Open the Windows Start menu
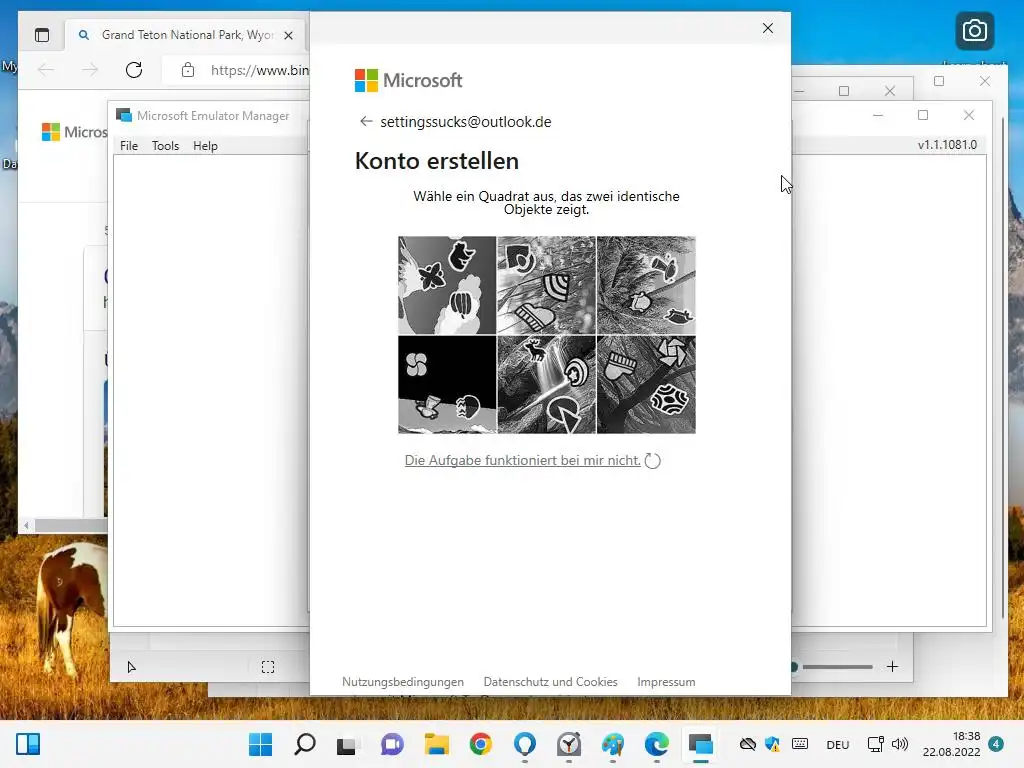The image size is (1024, 768). pos(260,744)
